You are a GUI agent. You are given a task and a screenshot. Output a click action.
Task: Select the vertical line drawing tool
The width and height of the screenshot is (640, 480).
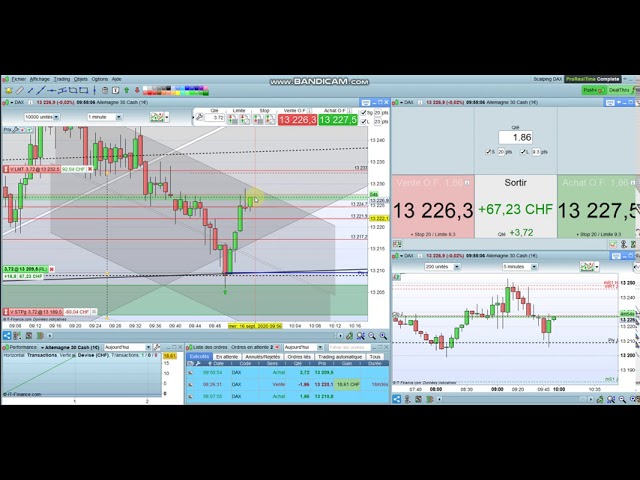point(94,90)
